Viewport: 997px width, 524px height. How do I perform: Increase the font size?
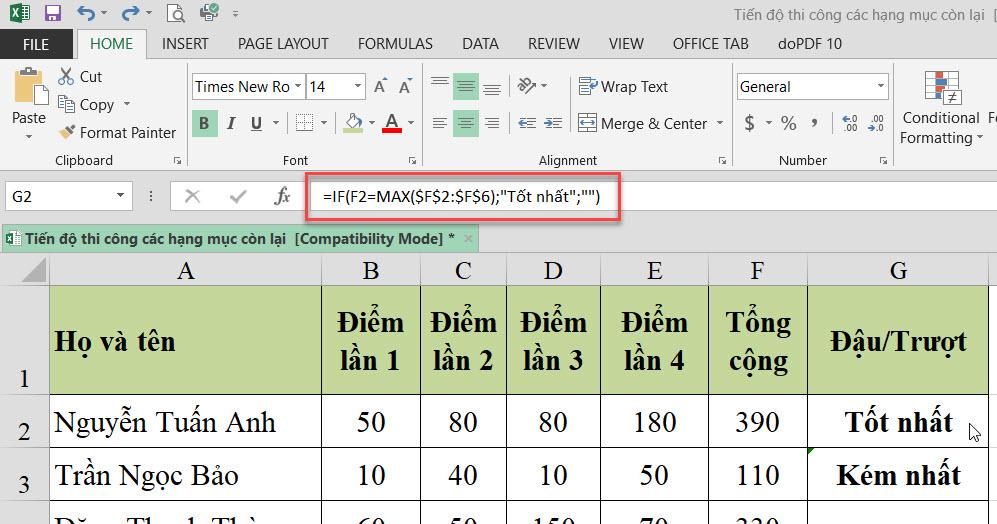(x=380, y=86)
